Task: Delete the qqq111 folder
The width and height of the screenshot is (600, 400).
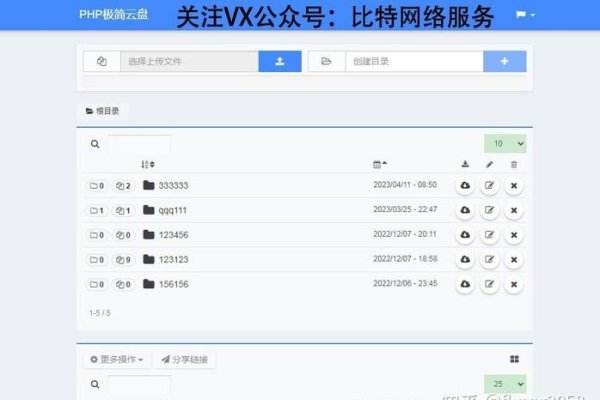Action: pos(514,210)
